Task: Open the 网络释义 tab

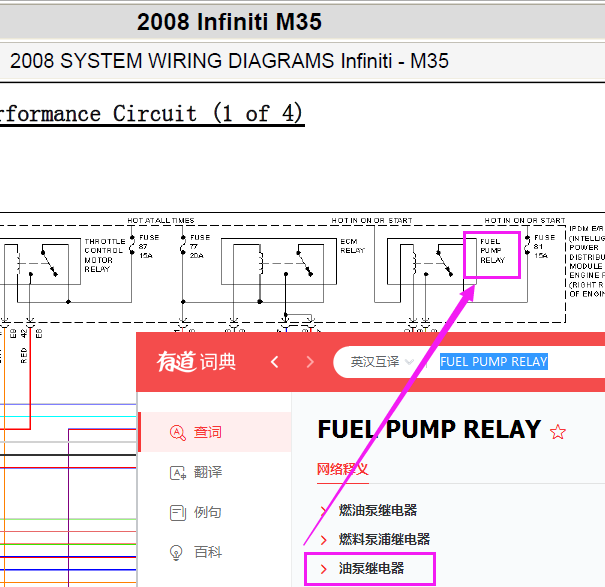Action: tap(342, 469)
